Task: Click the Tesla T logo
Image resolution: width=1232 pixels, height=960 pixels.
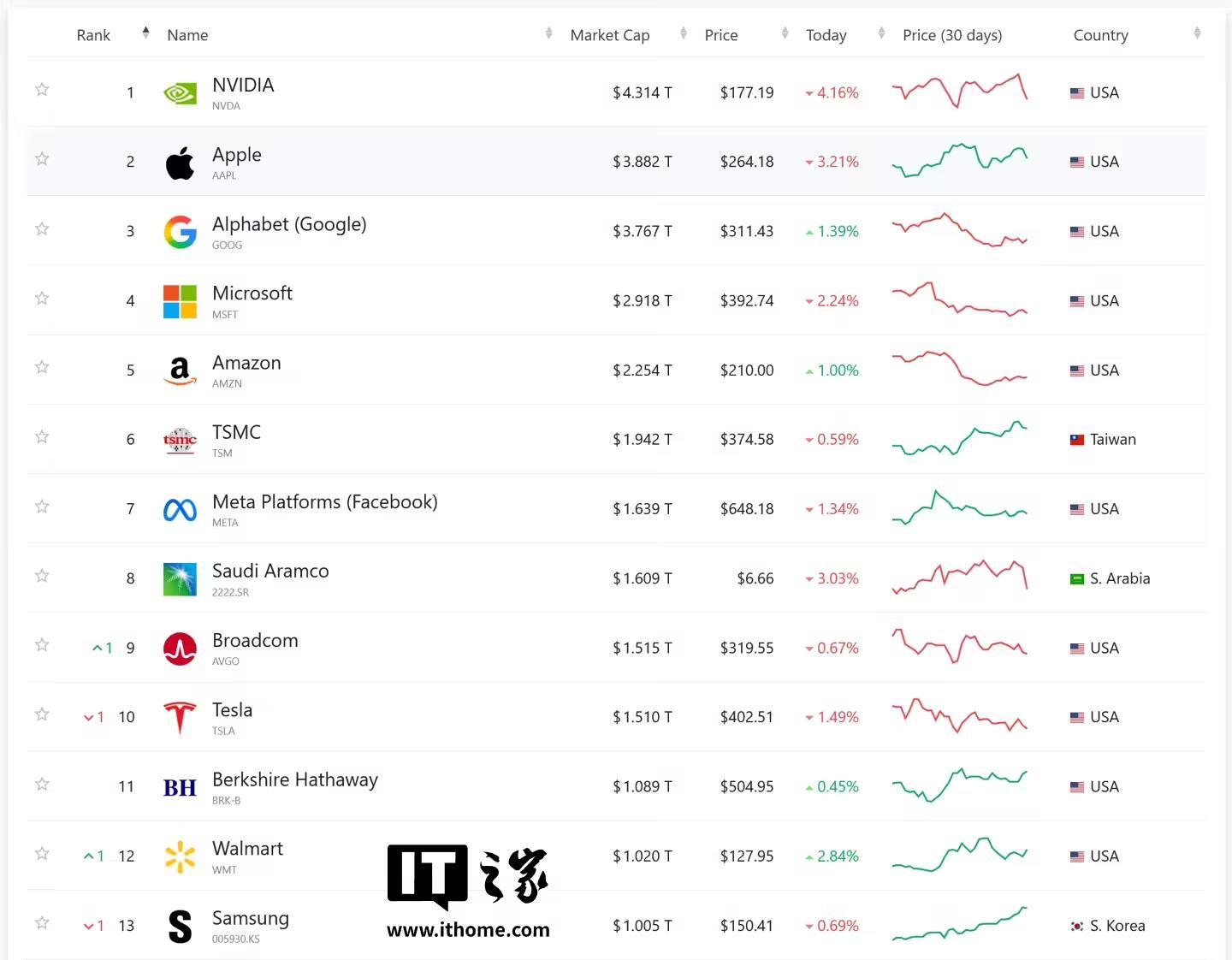Action: (180, 717)
